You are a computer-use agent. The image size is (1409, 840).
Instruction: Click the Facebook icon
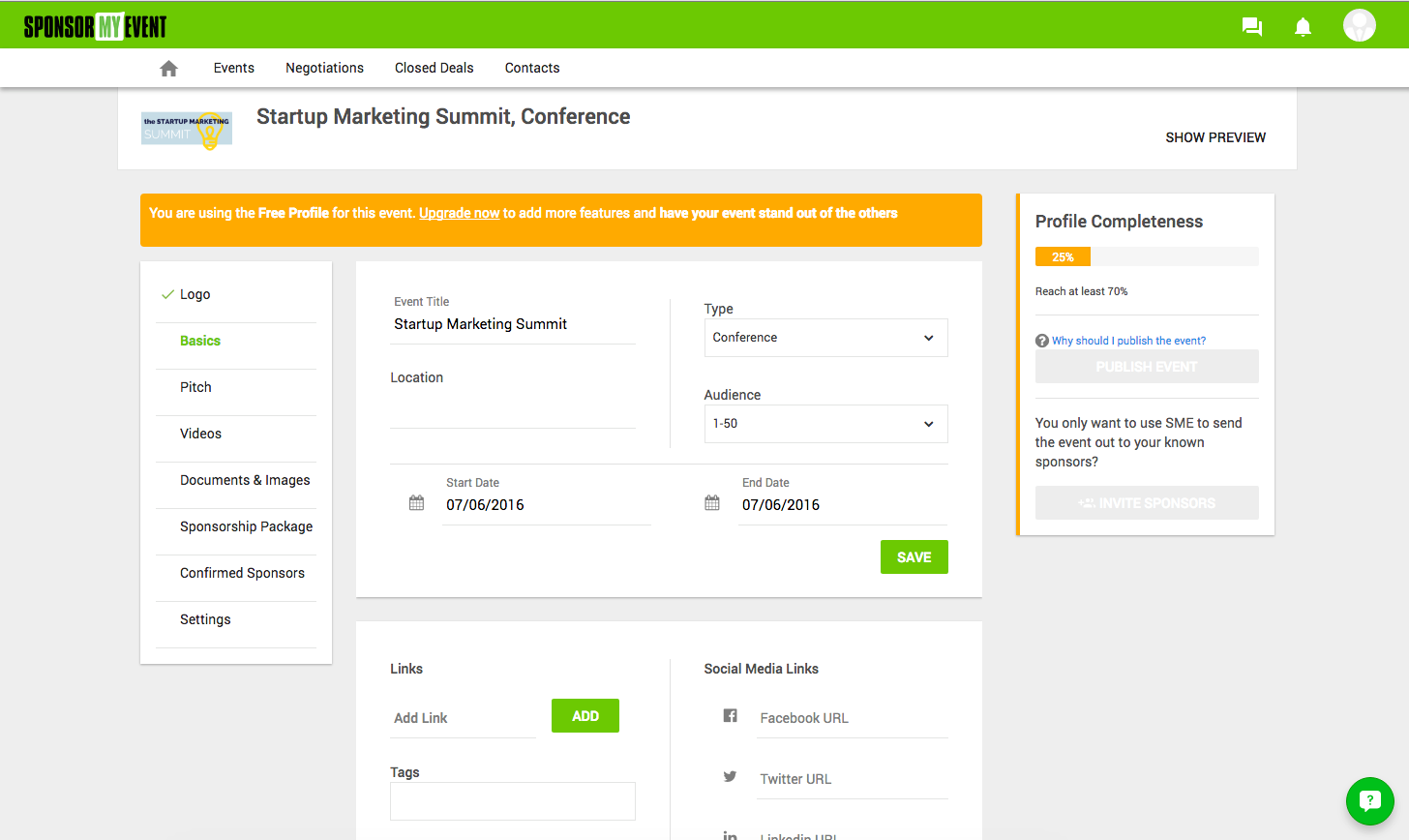tap(730, 715)
